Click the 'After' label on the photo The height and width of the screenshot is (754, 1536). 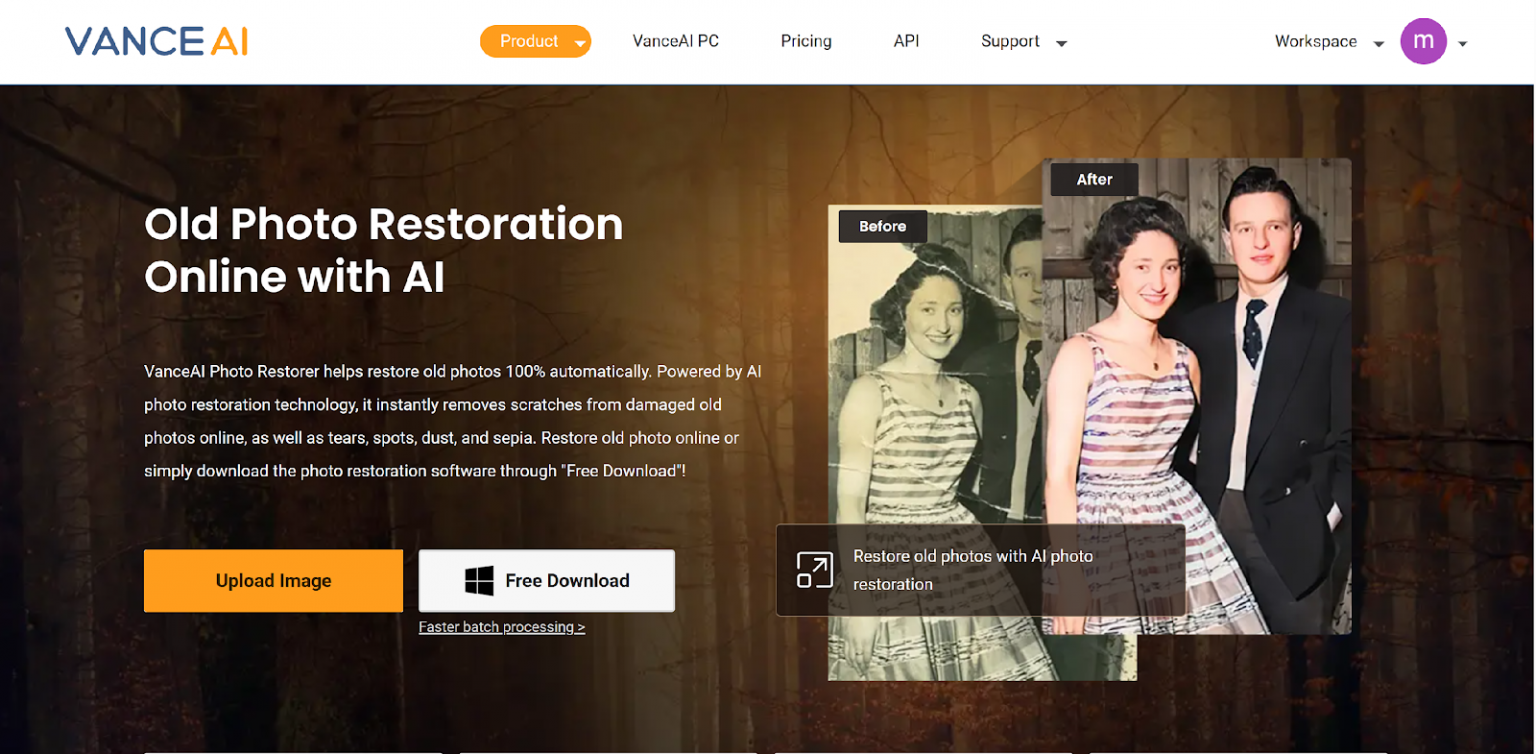coord(1093,179)
